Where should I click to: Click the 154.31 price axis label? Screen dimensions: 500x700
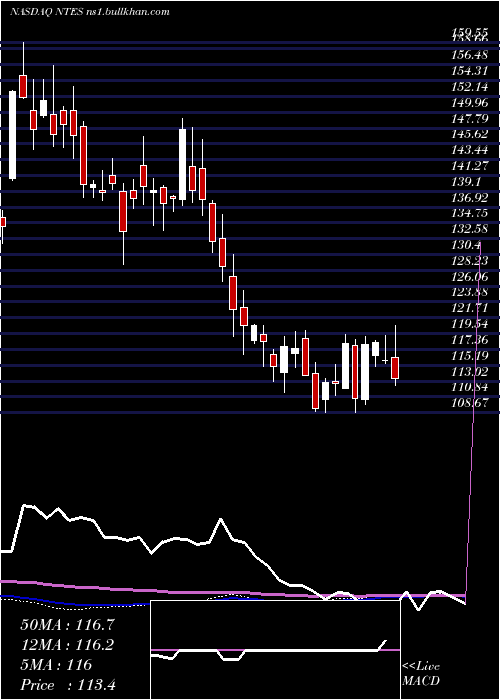[x=471, y=71]
